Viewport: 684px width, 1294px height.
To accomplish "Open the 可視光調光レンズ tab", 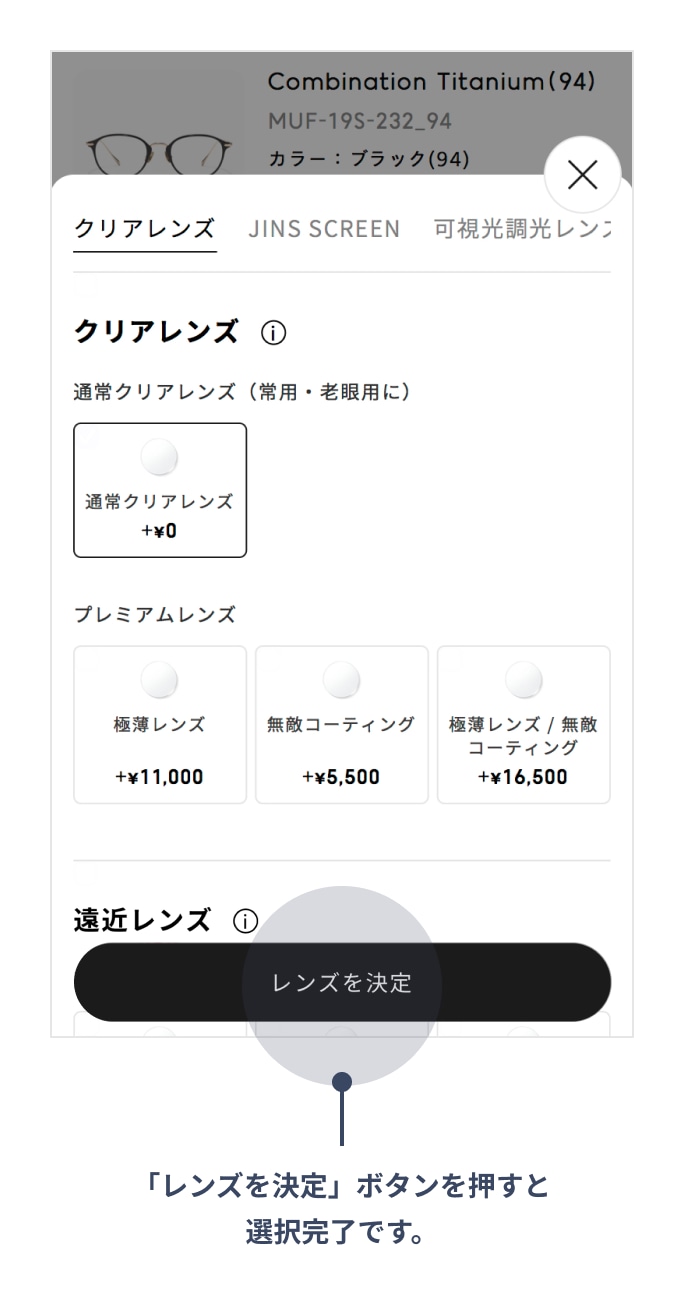I will tap(521, 229).
